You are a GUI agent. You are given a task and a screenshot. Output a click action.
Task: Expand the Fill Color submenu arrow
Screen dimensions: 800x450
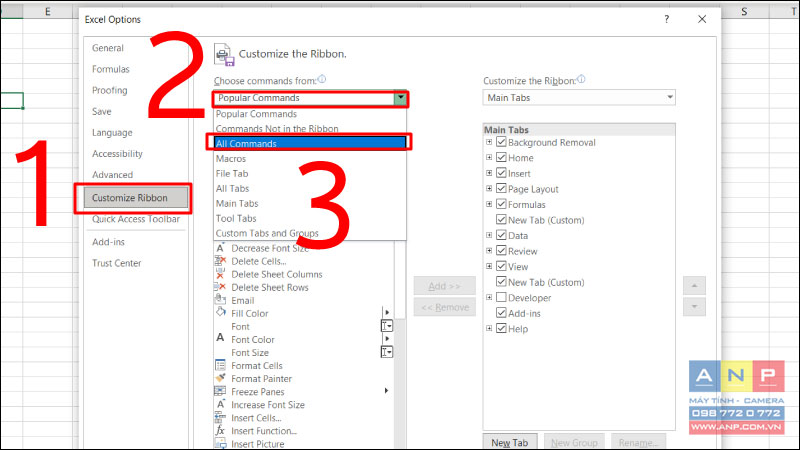387,313
